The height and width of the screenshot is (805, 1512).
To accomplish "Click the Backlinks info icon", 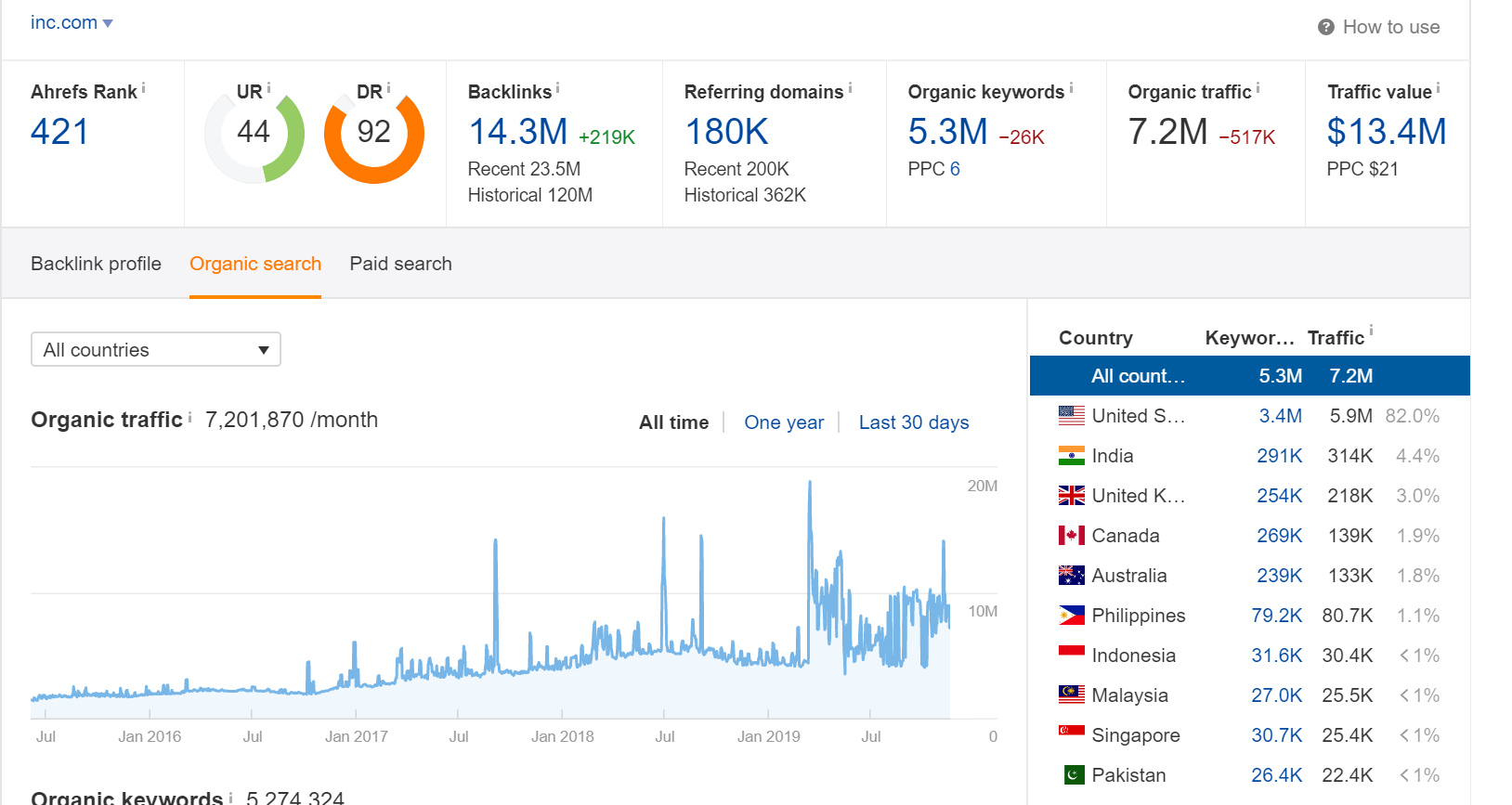I will click(x=557, y=88).
